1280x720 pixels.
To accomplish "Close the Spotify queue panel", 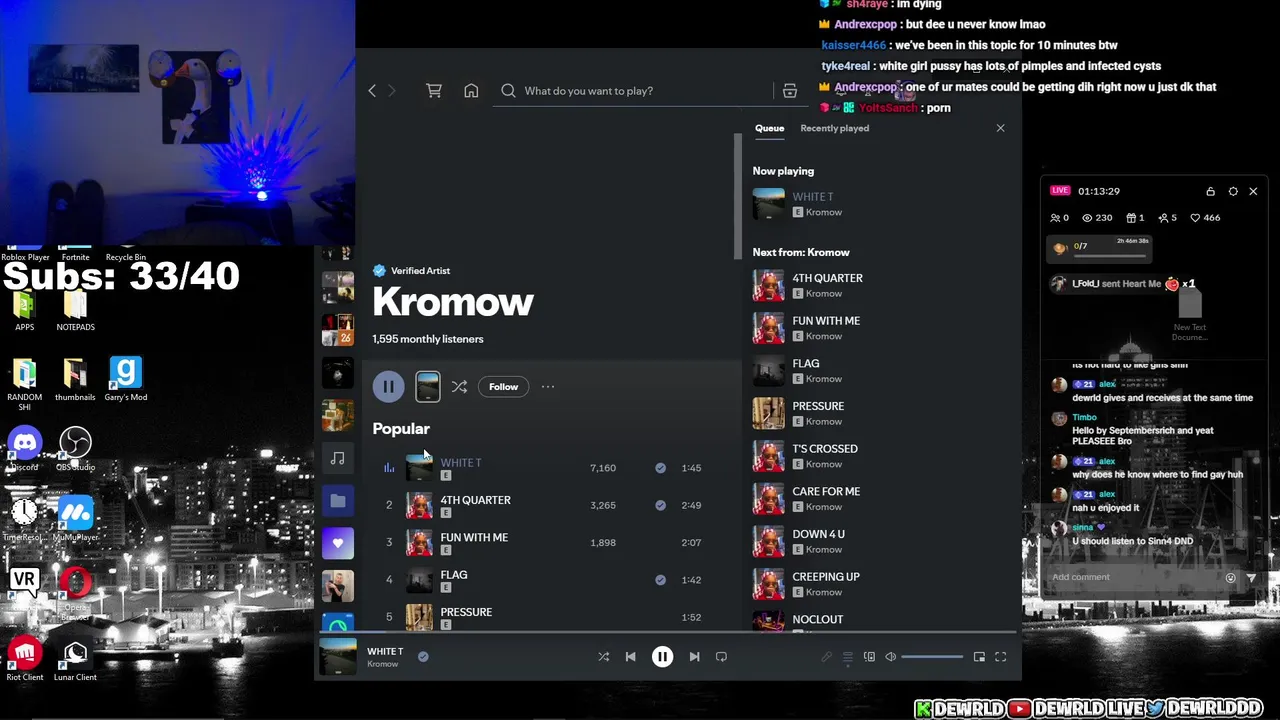I will tap(1000, 128).
